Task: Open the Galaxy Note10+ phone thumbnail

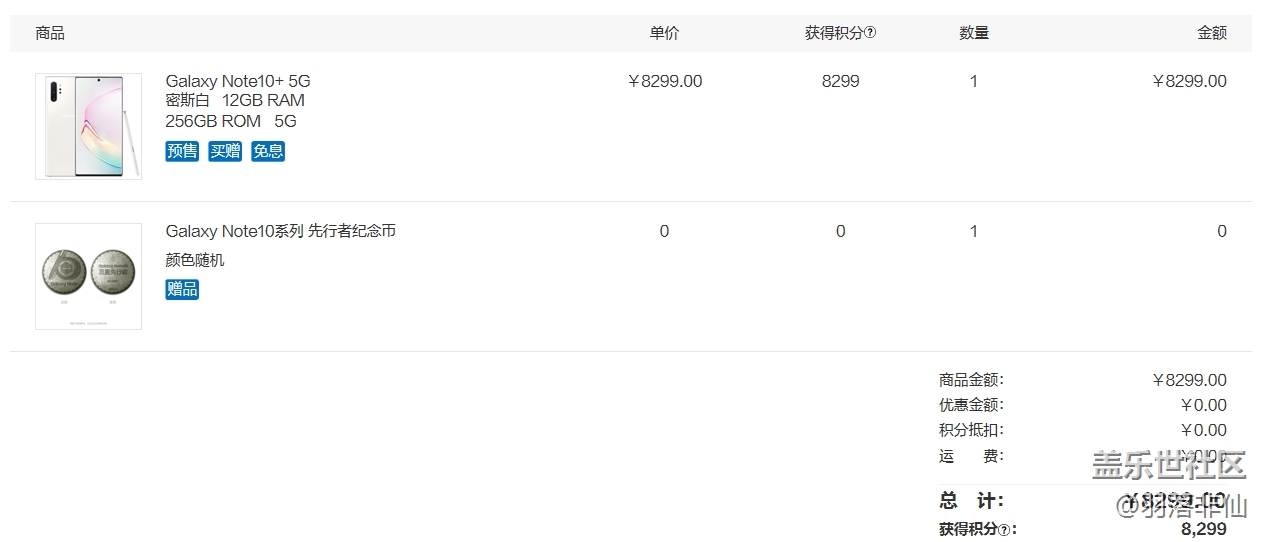Action: point(88,126)
